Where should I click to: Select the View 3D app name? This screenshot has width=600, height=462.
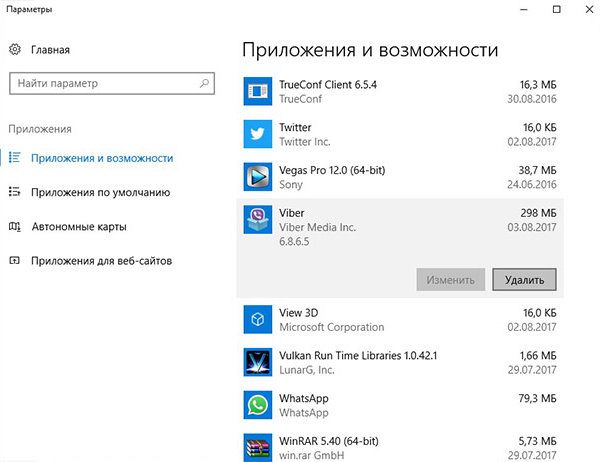(298, 313)
